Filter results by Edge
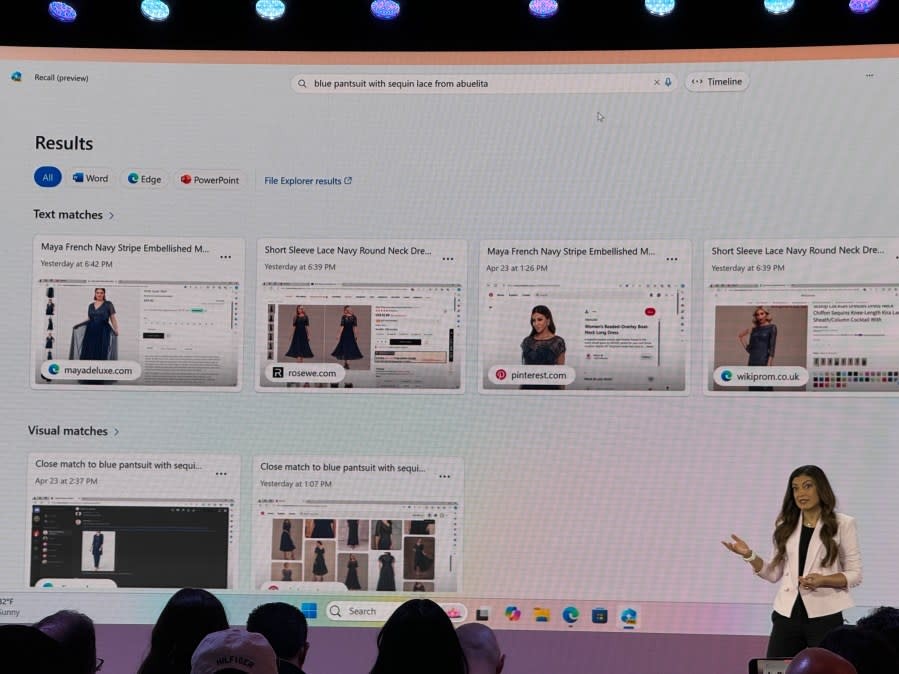 [x=144, y=180]
